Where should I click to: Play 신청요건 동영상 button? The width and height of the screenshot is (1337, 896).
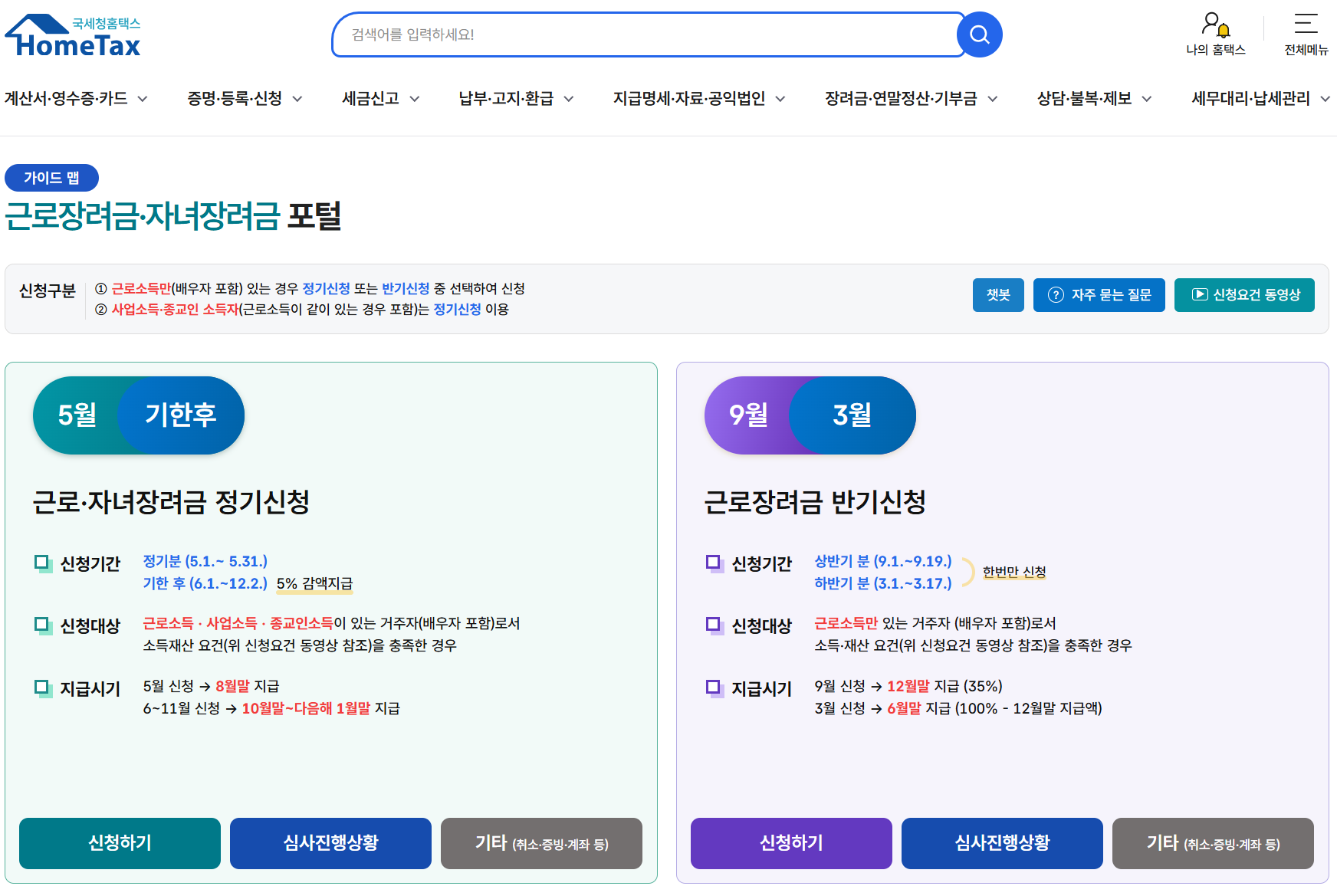1244,295
